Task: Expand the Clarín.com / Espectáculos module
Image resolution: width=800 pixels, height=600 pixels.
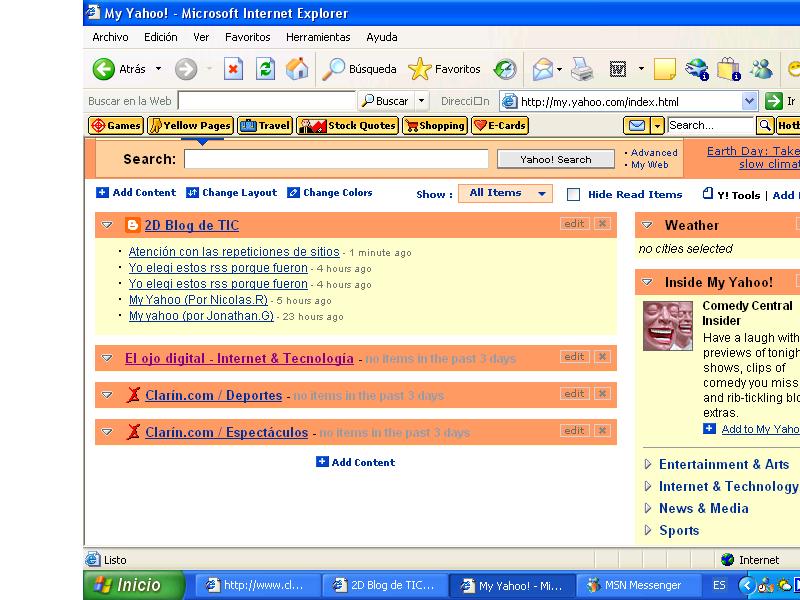Action: tap(107, 432)
